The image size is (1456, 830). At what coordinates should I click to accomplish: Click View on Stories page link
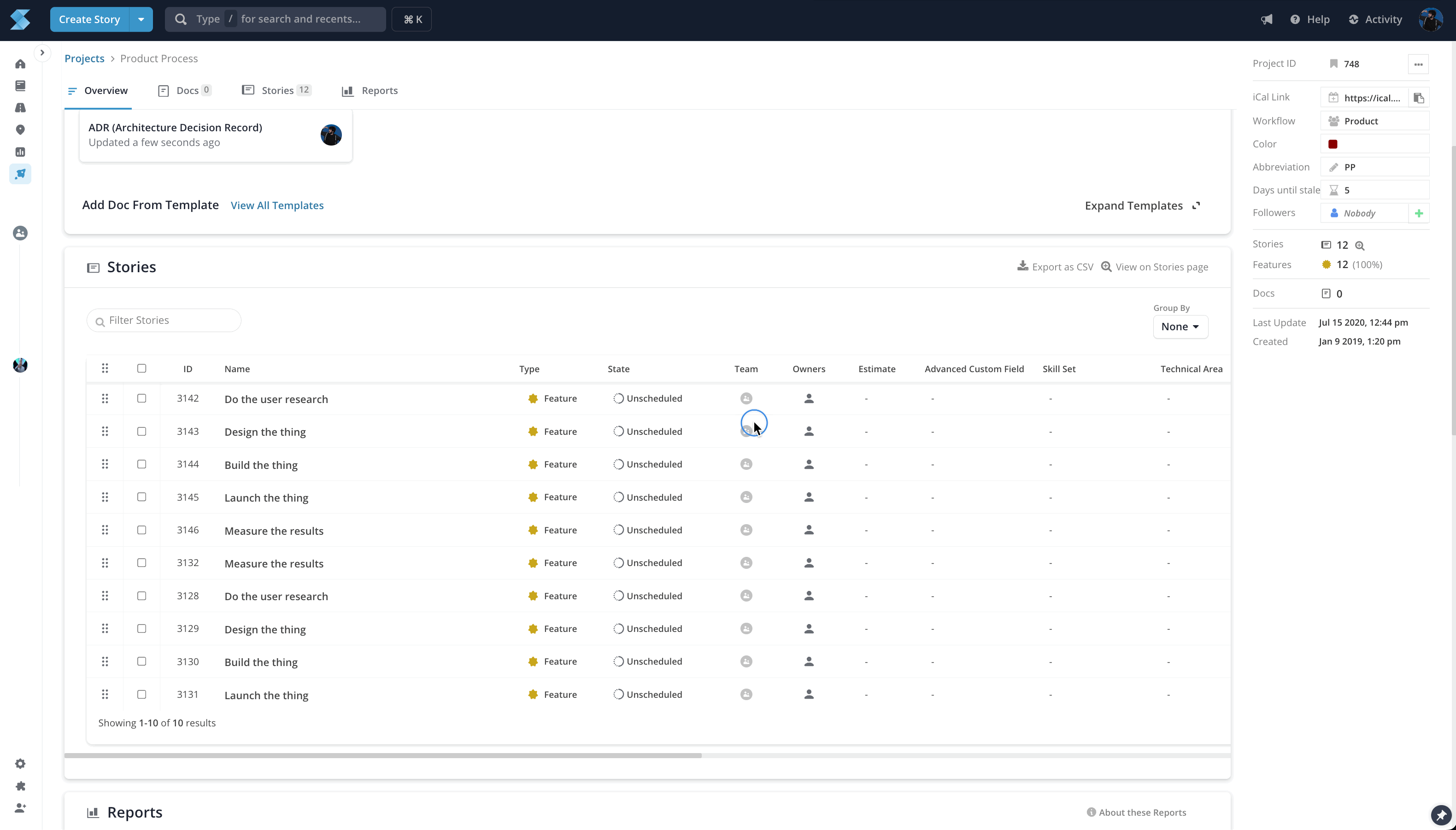[x=1154, y=267]
